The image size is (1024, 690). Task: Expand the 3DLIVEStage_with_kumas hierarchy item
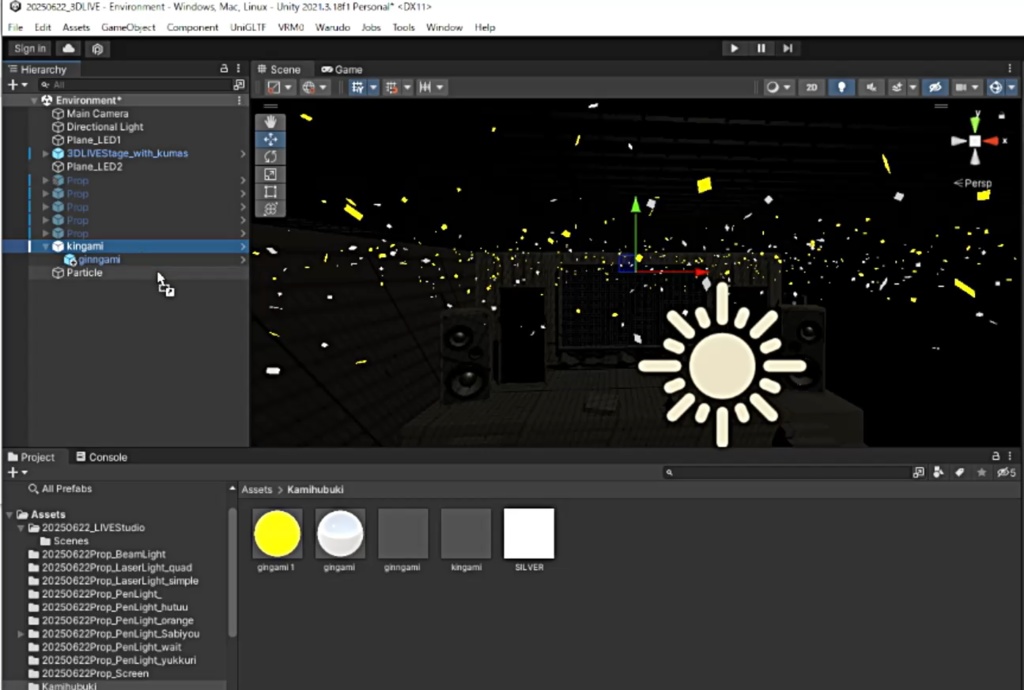(x=46, y=153)
